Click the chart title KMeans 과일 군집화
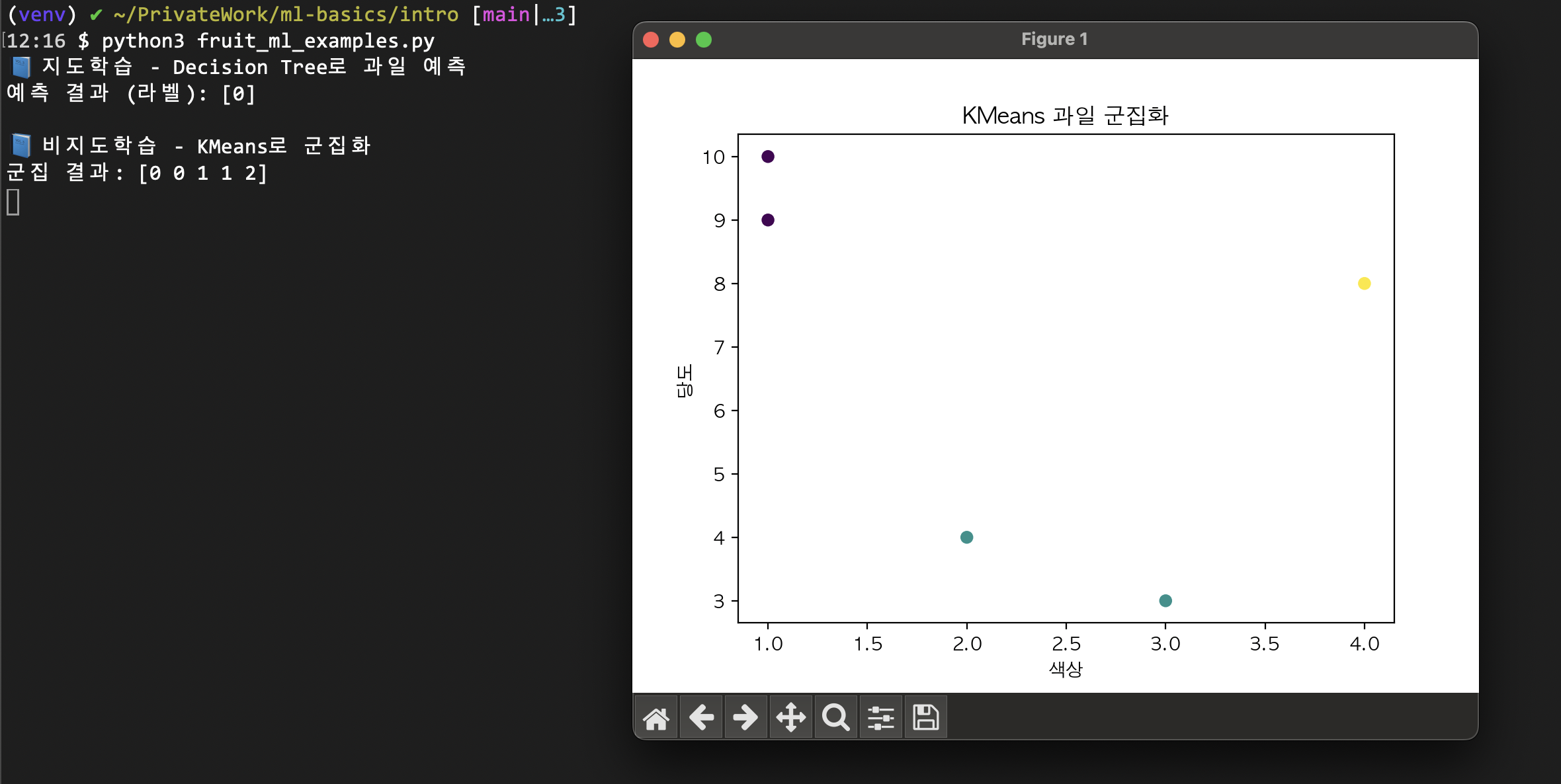Viewport: 1561px width, 784px height. click(1065, 116)
